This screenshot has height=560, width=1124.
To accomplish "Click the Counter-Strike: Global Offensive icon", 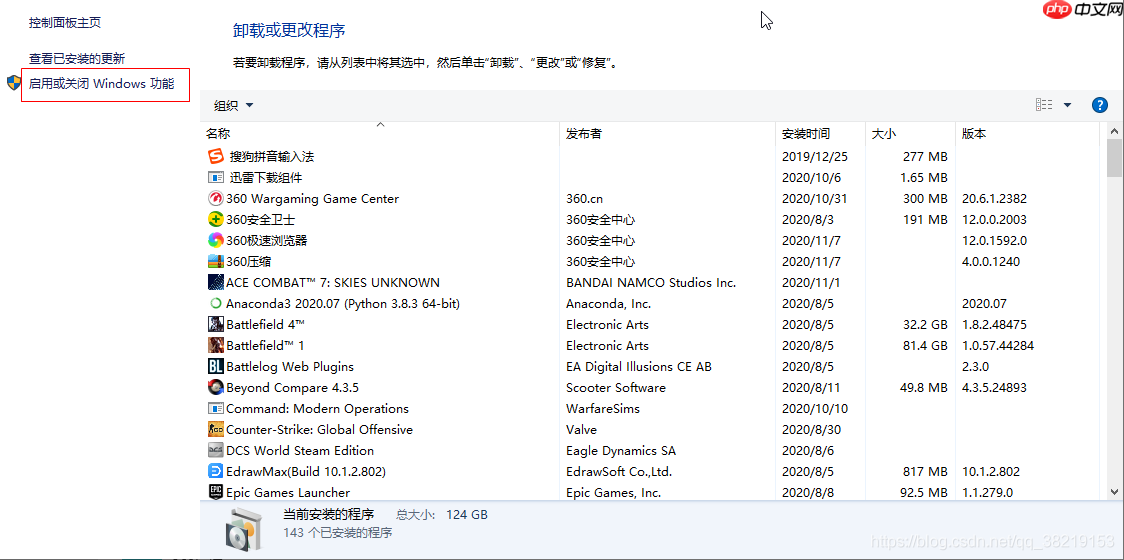I will [216, 430].
